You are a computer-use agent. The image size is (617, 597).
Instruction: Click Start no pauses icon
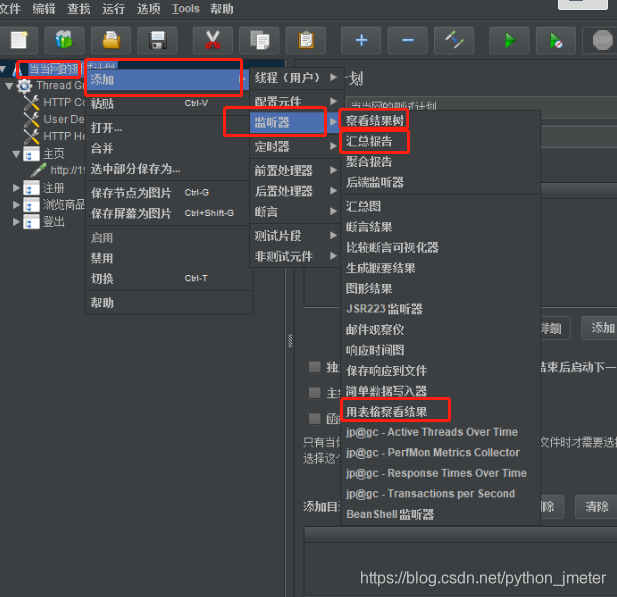tap(556, 40)
